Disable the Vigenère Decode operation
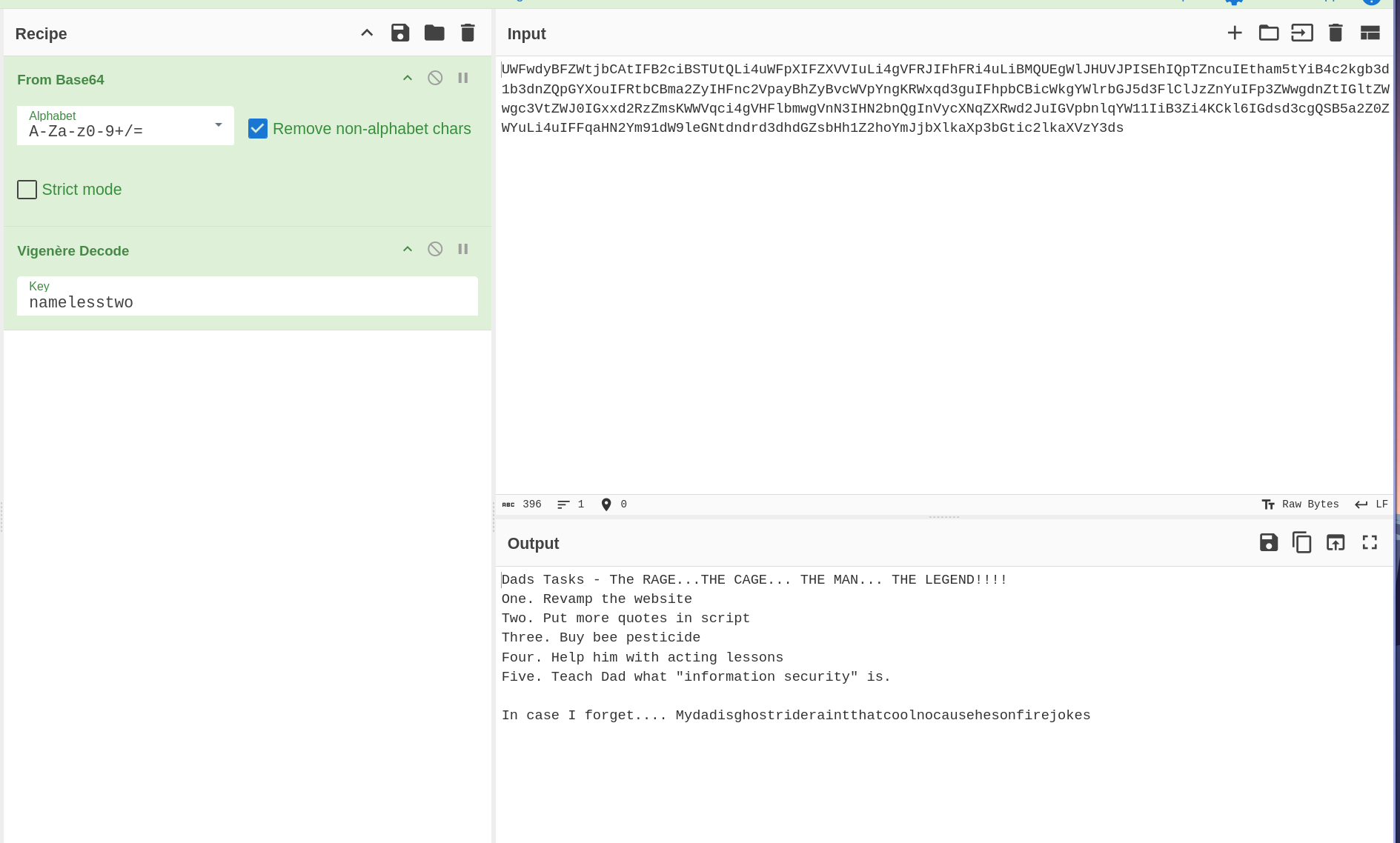1400x843 pixels. click(x=435, y=249)
